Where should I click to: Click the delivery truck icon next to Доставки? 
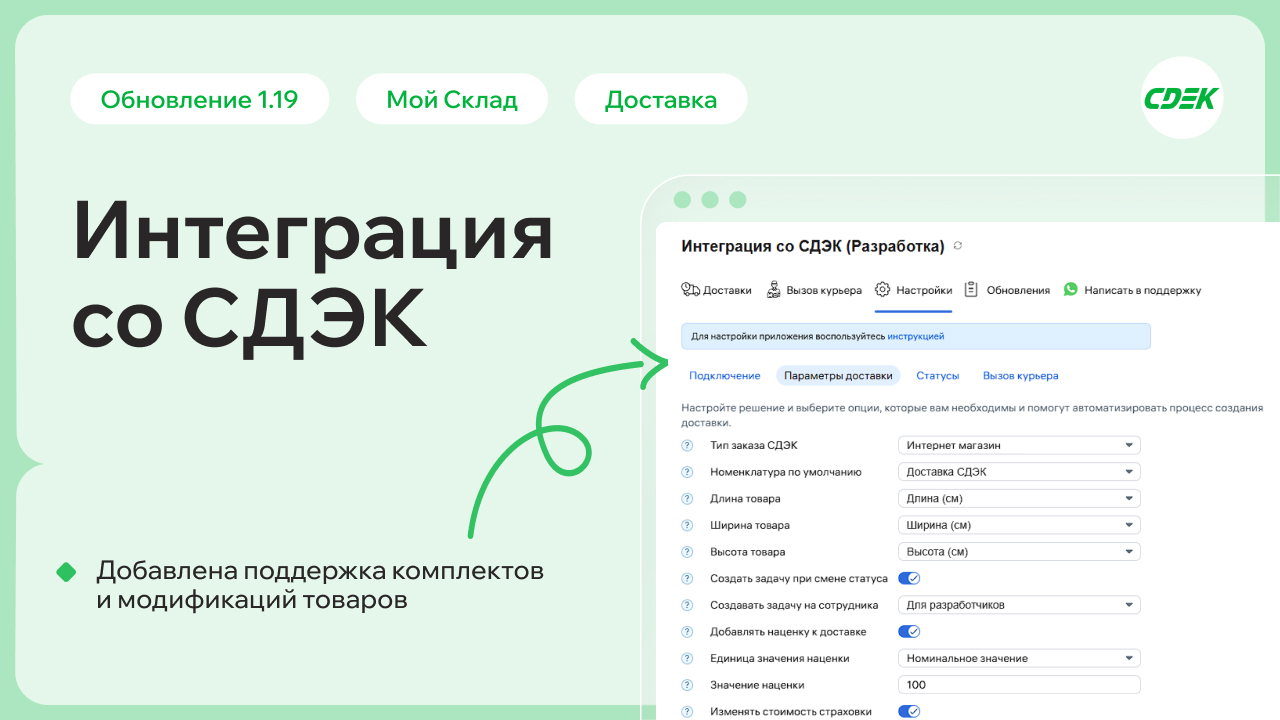(x=690, y=290)
